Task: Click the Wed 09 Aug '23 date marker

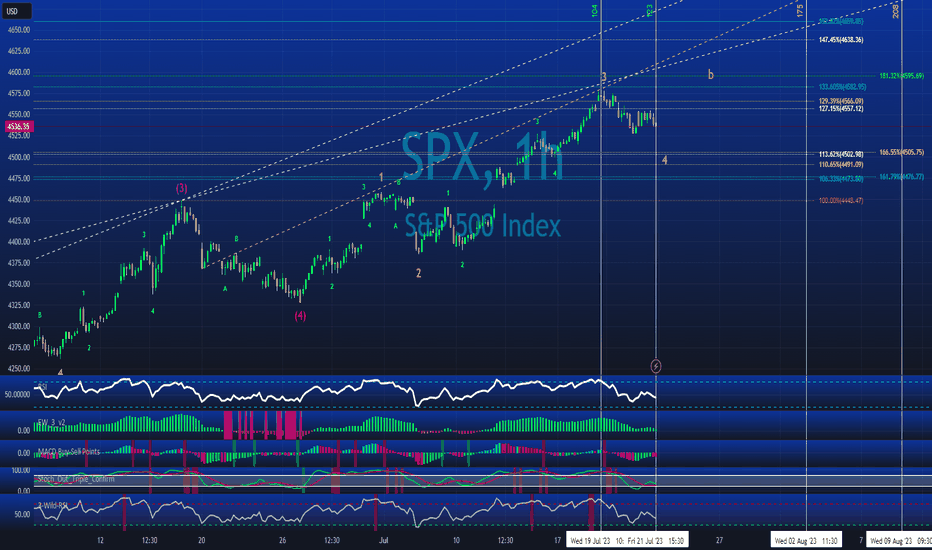Action: [898, 540]
